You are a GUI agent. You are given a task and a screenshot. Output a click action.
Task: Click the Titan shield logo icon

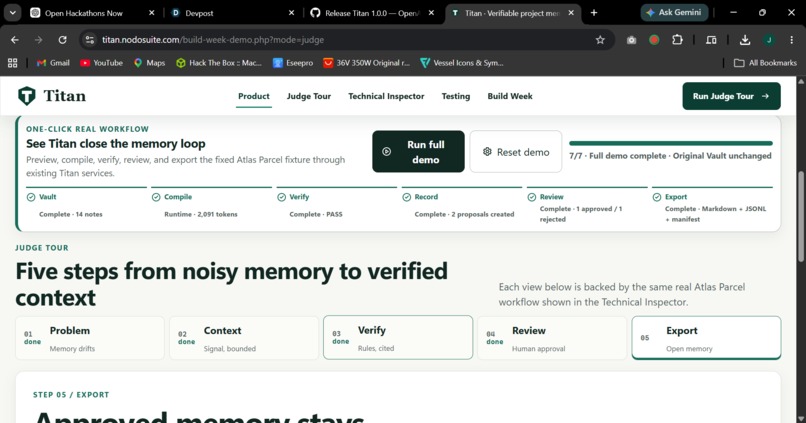pos(27,96)
